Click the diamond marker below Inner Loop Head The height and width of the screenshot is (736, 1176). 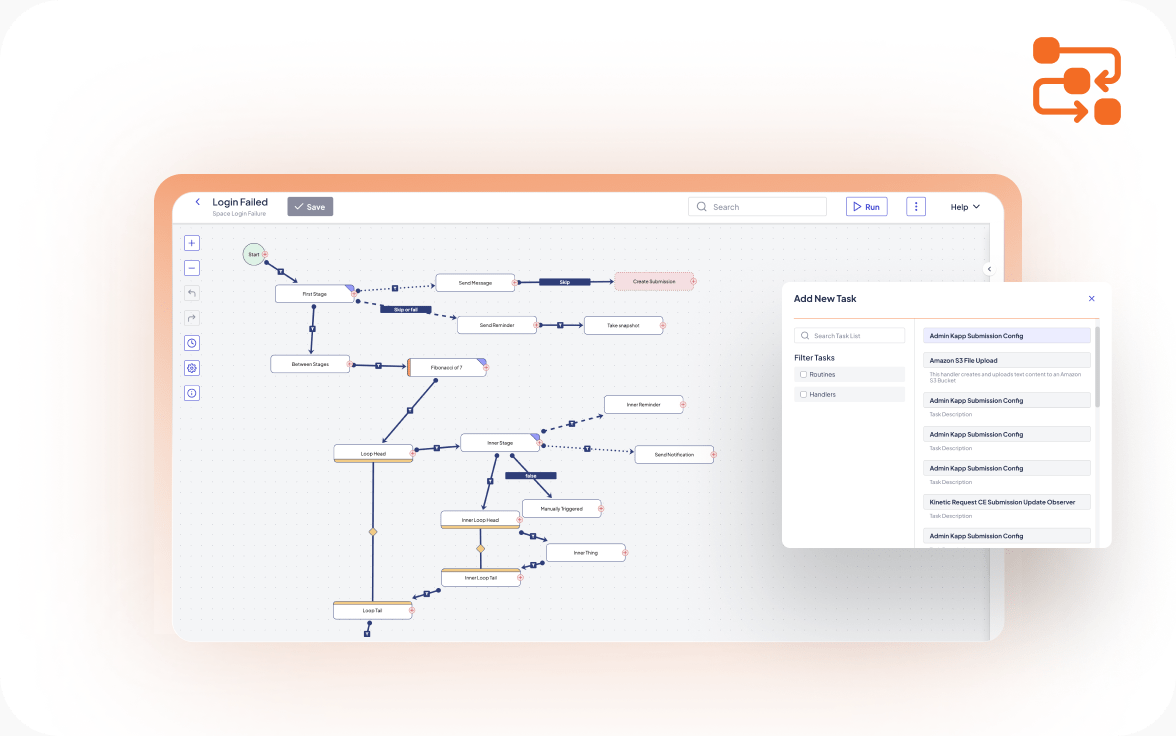[481, 548]
